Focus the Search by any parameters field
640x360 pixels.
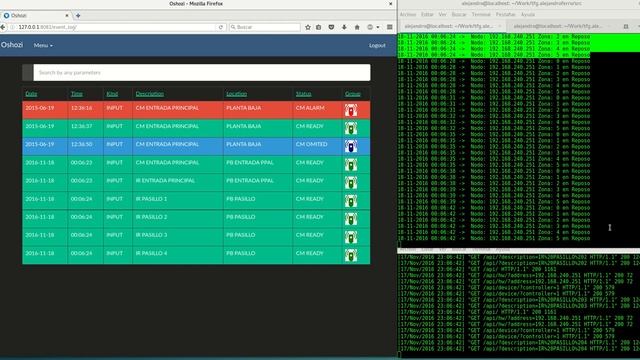point(202,73)
